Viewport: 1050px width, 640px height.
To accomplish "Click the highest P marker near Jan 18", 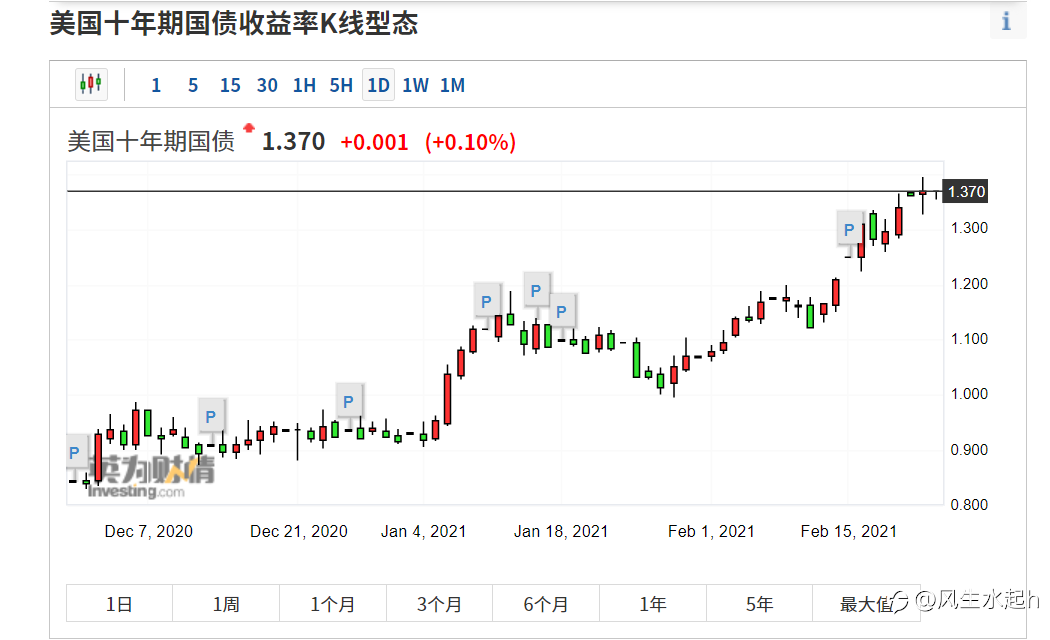I will [536, 291].
